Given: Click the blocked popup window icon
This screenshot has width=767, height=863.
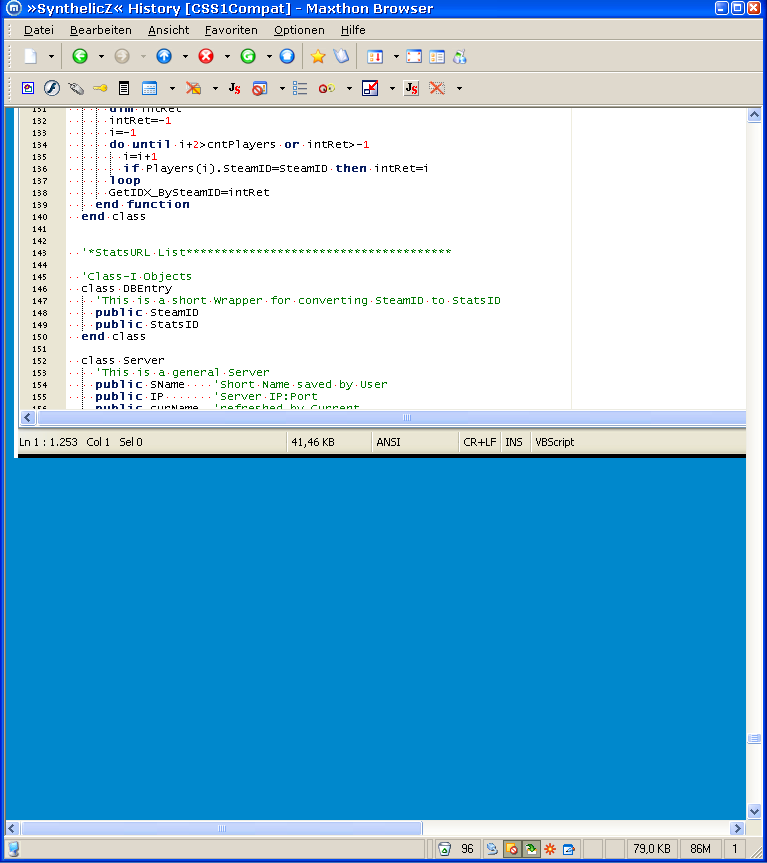Looking at the screenshot, I should point(260,88).
